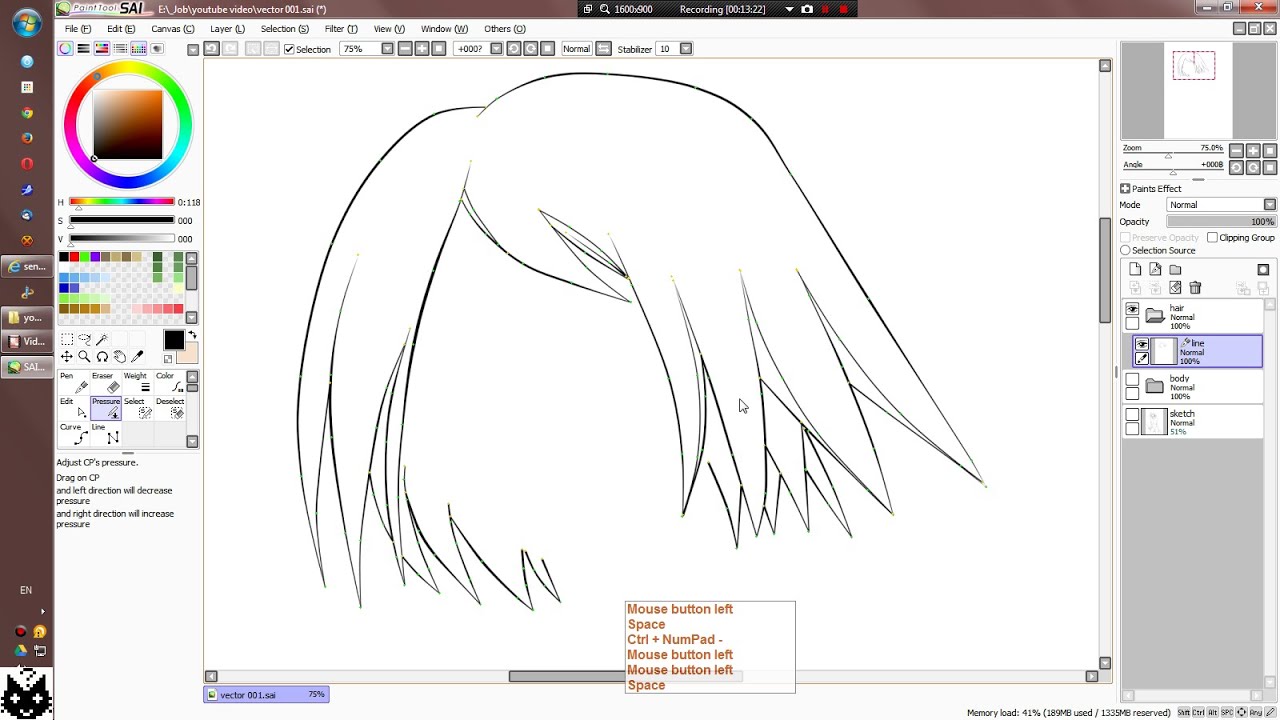Delete layer using the trash icon

click(x=1195, y=287)
